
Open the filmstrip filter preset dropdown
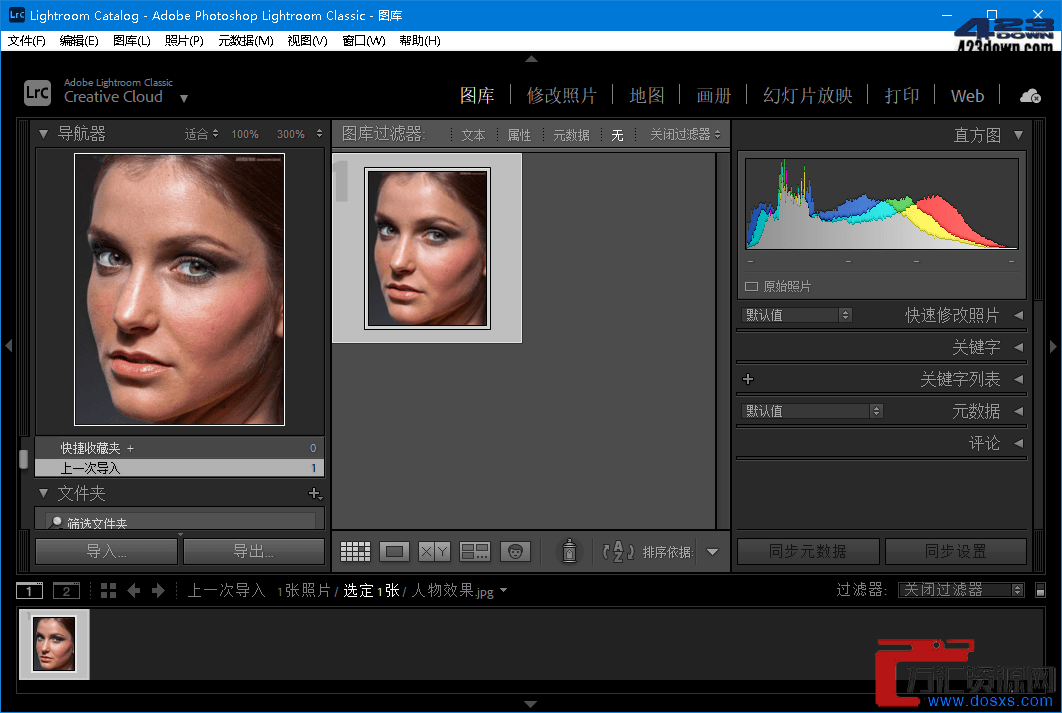961,590
